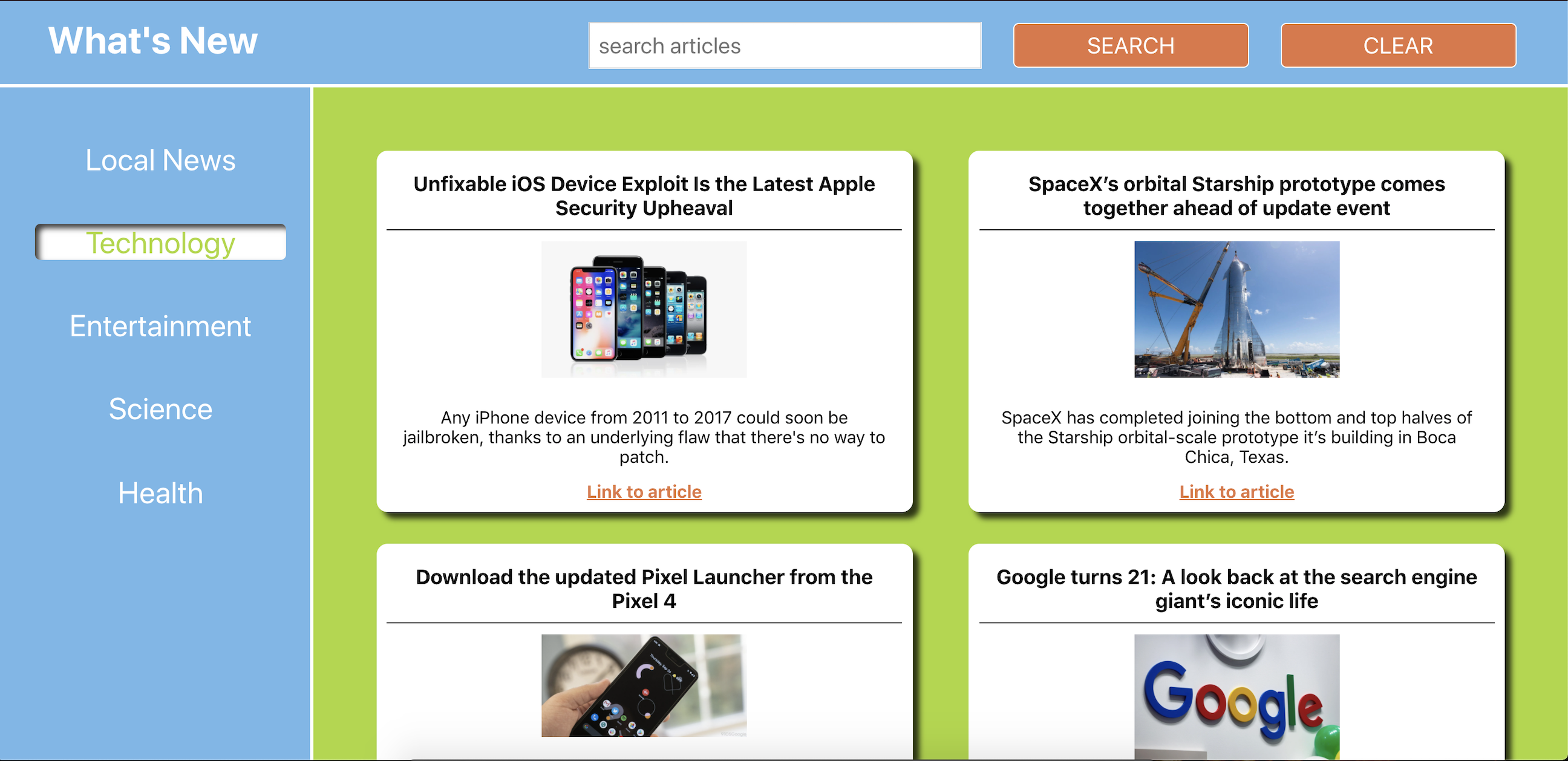The image size is (1568, 761).
Task: Open the SpaceX Link to article
Action: pos(1236,492)
